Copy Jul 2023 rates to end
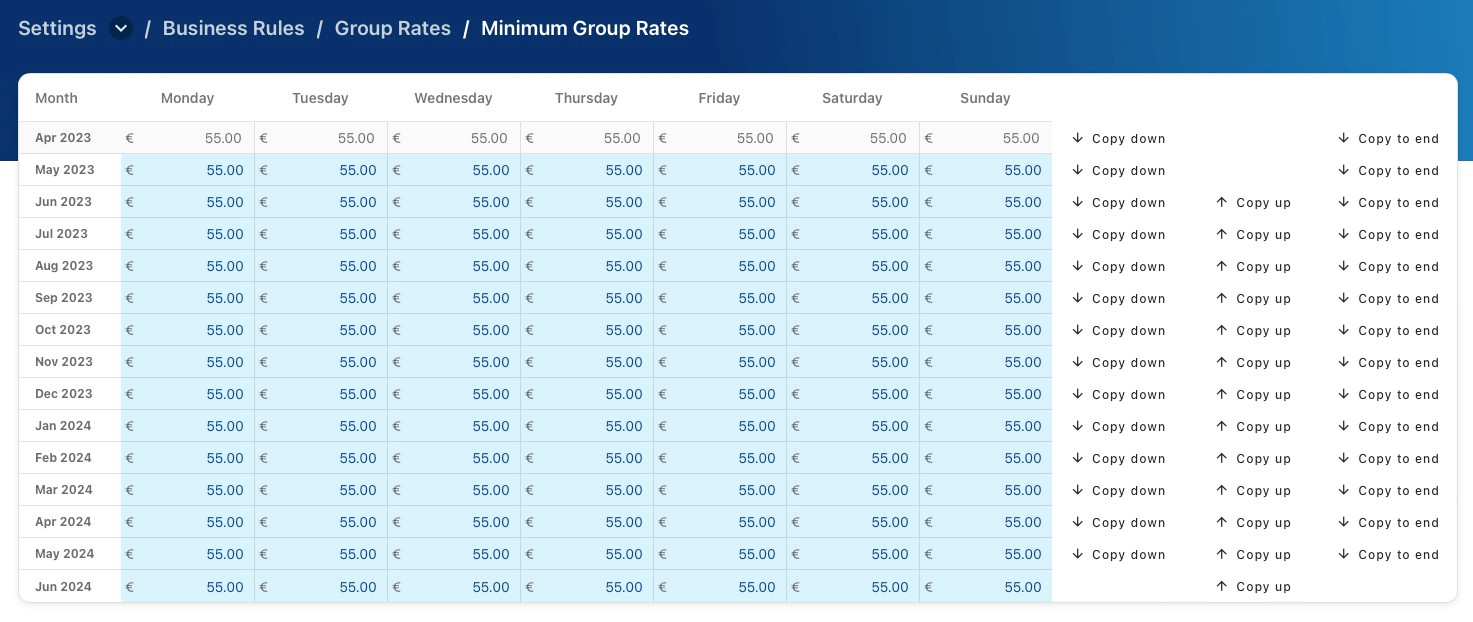 [x=1388, y=234]
